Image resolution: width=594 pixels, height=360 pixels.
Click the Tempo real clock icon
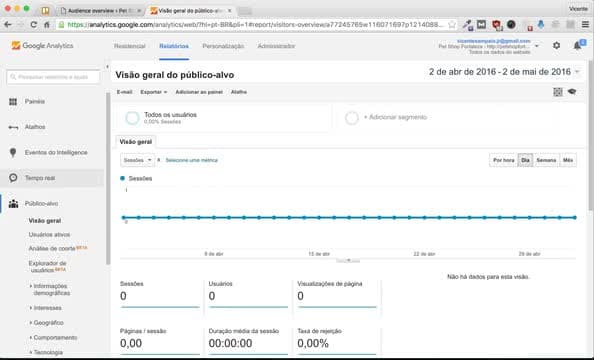tap(13, 178)
